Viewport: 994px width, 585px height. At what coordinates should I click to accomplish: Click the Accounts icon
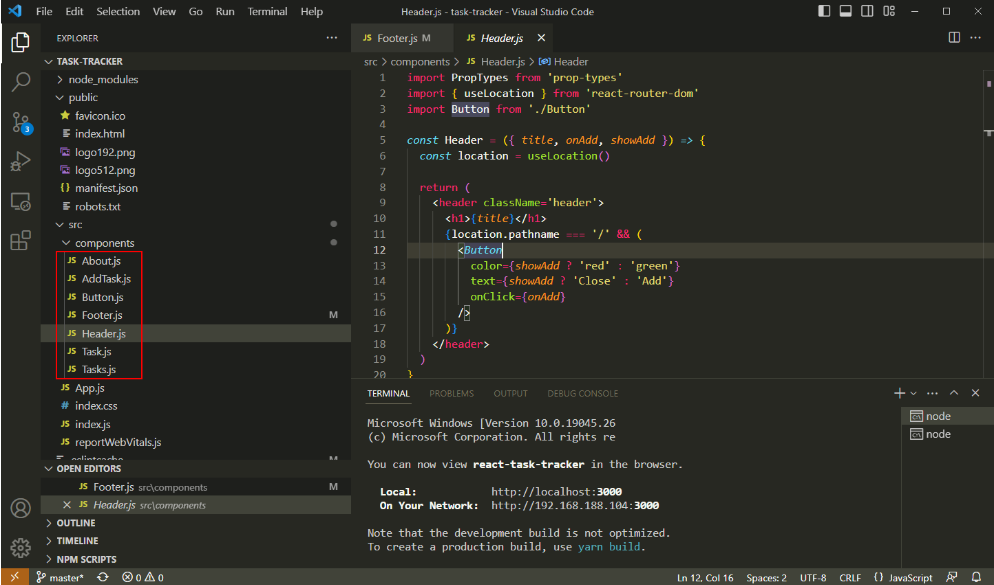tap(20, 509)
